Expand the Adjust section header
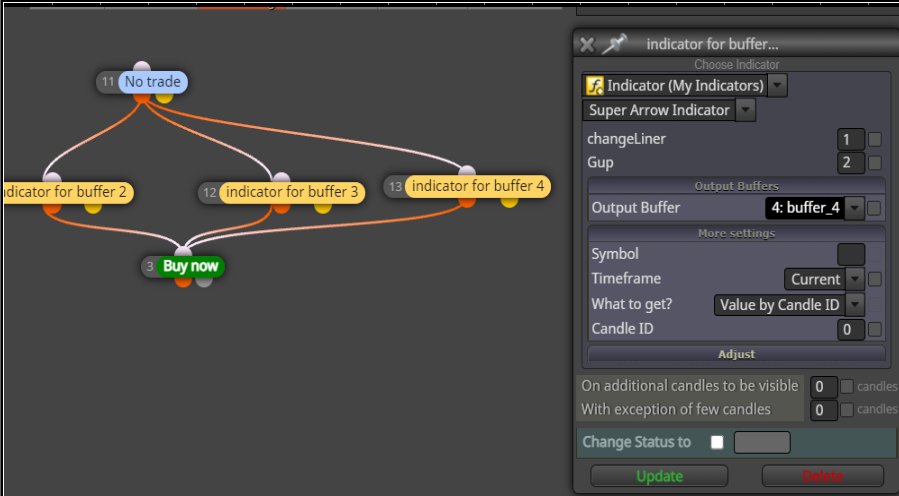The image size is (899, 496). tap(736, 354)
